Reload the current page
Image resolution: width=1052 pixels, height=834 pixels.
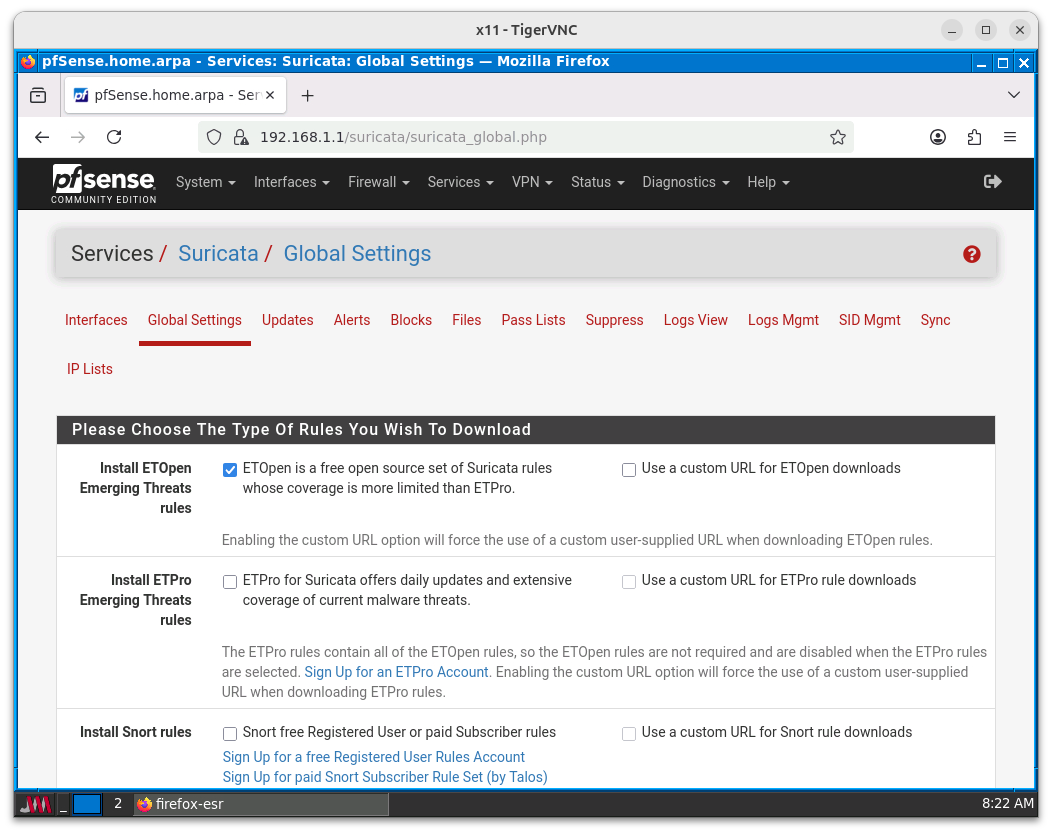[114, 138]
